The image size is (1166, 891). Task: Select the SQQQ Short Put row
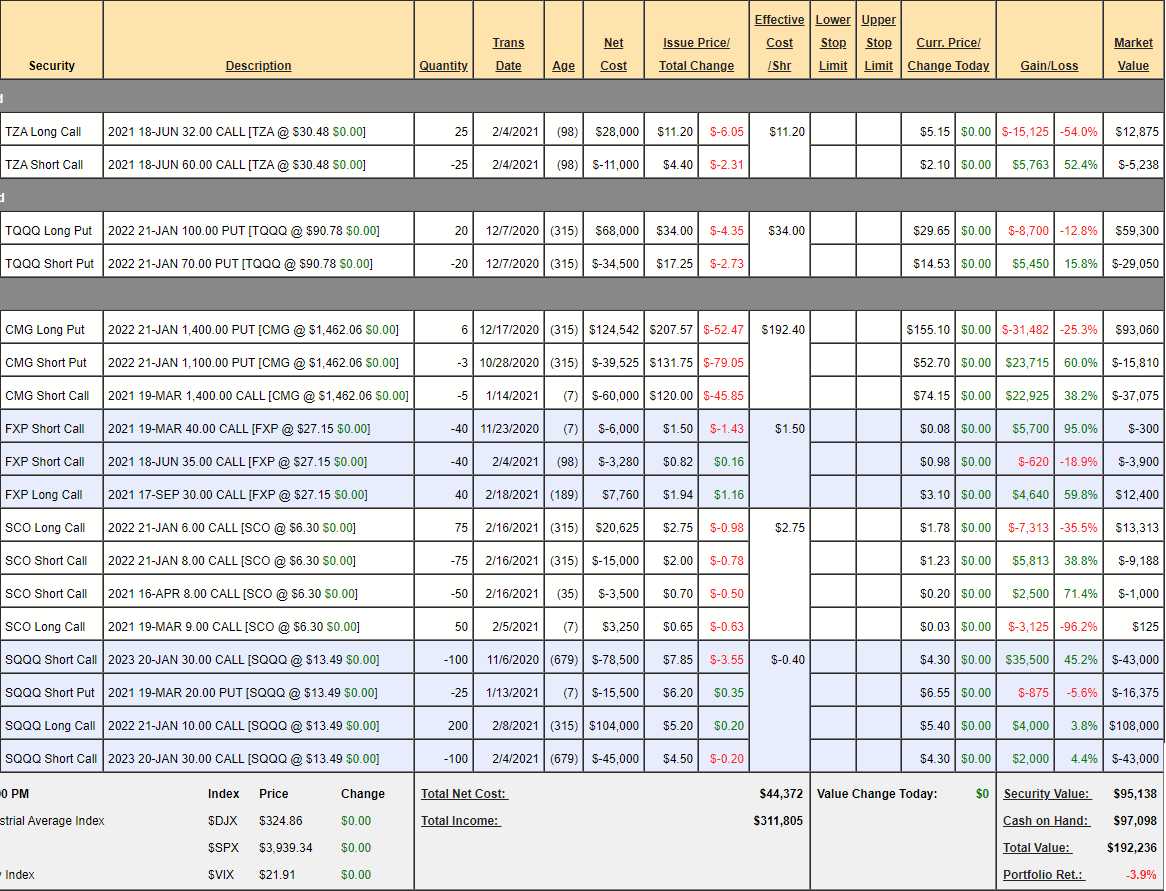(51, 692)
